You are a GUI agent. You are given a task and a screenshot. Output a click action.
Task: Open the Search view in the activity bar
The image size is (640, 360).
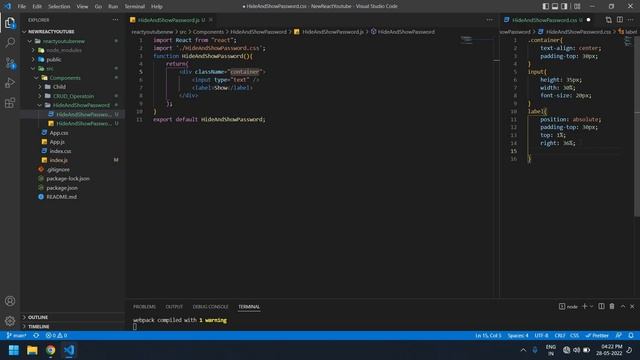pos(10,42)
